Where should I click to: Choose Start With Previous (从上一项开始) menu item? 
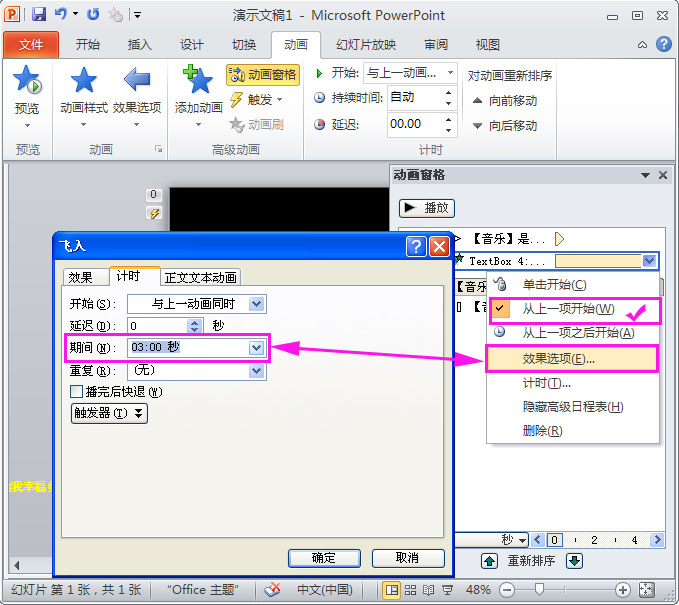tap(573, 309)
